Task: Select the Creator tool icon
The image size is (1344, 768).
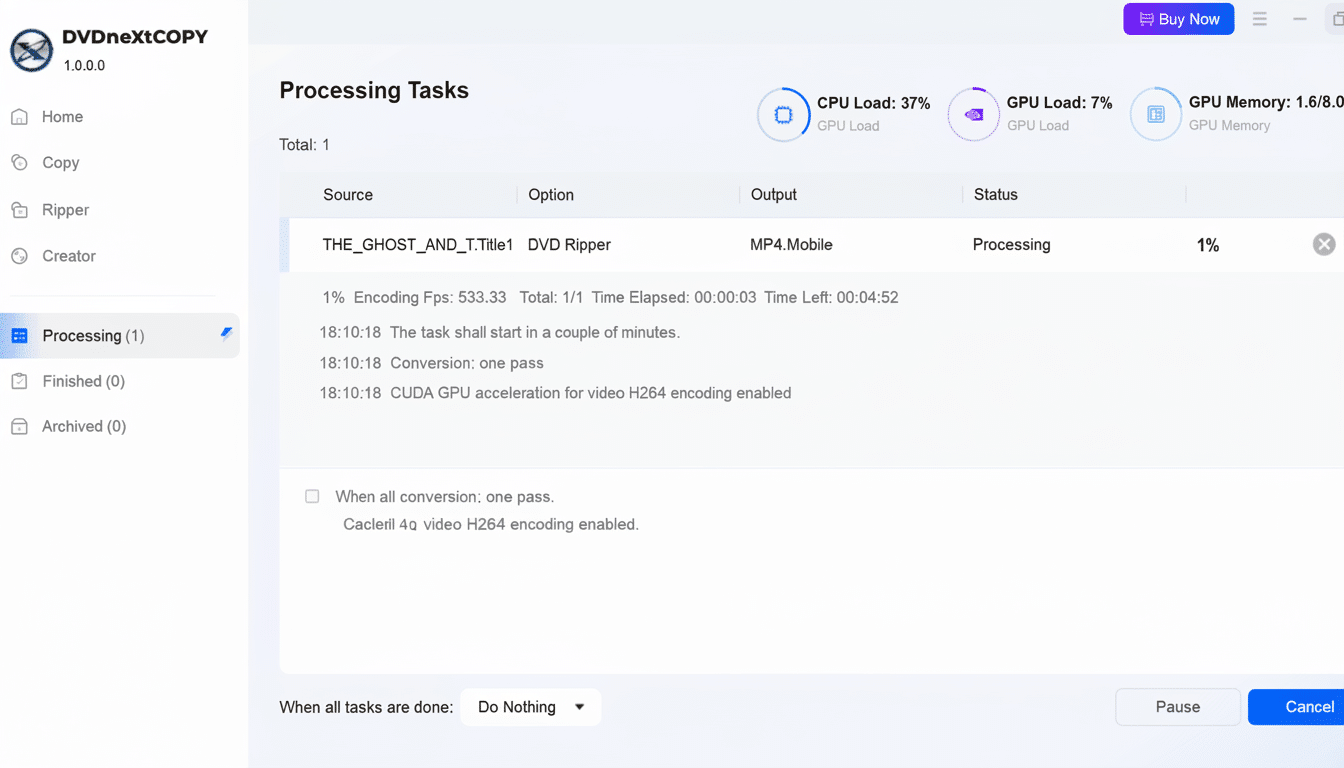Action: (x=20, y=255)
